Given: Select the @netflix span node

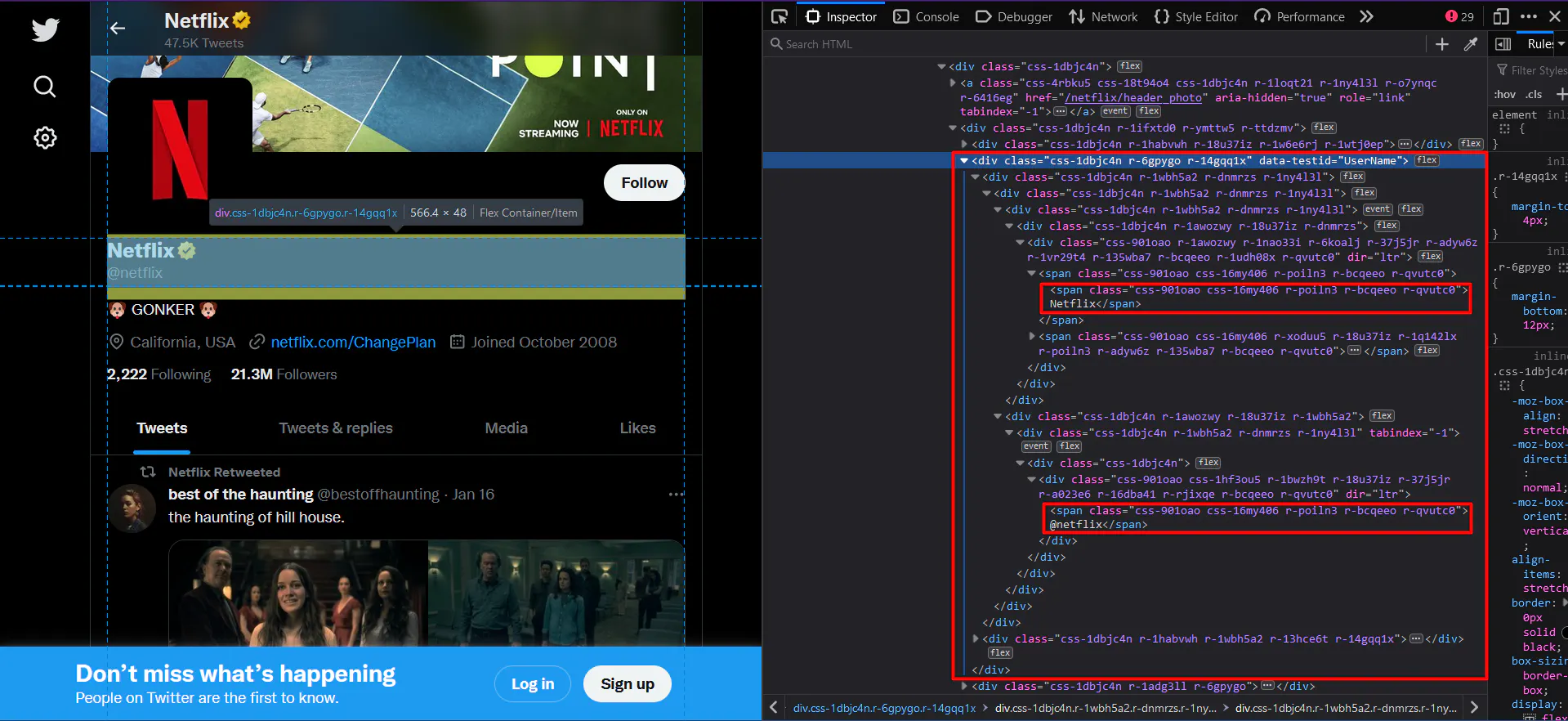Looking at the screenshot, I should (x=1257, y=517).
